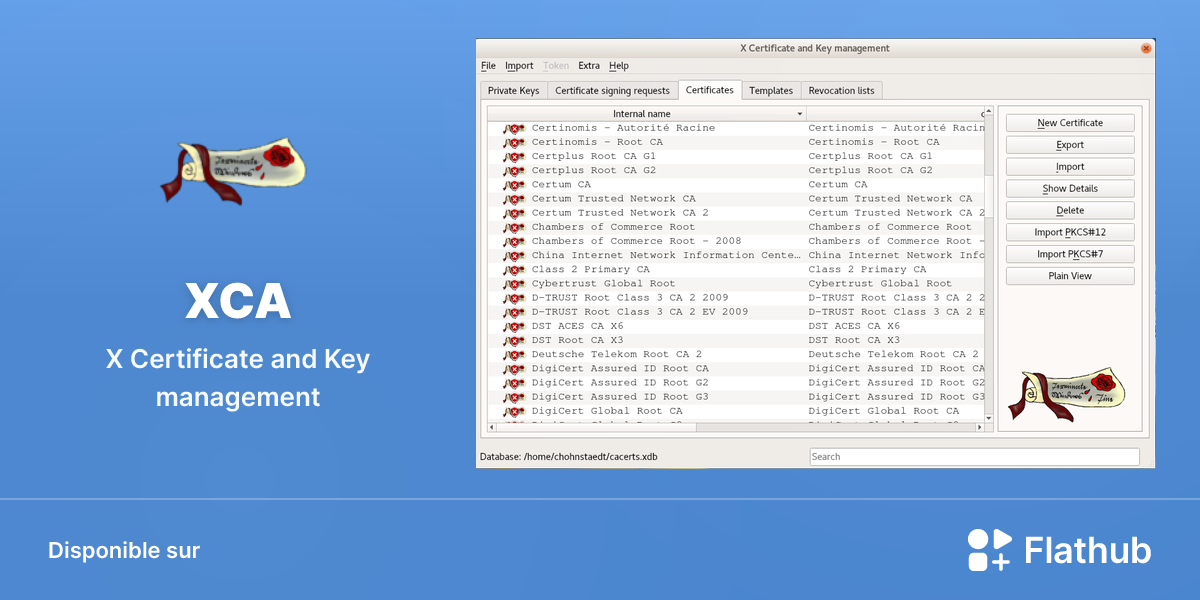The height and width of the screenshot is (600, 1200).
Task: Open the Help menu
Action: (619, 66)
